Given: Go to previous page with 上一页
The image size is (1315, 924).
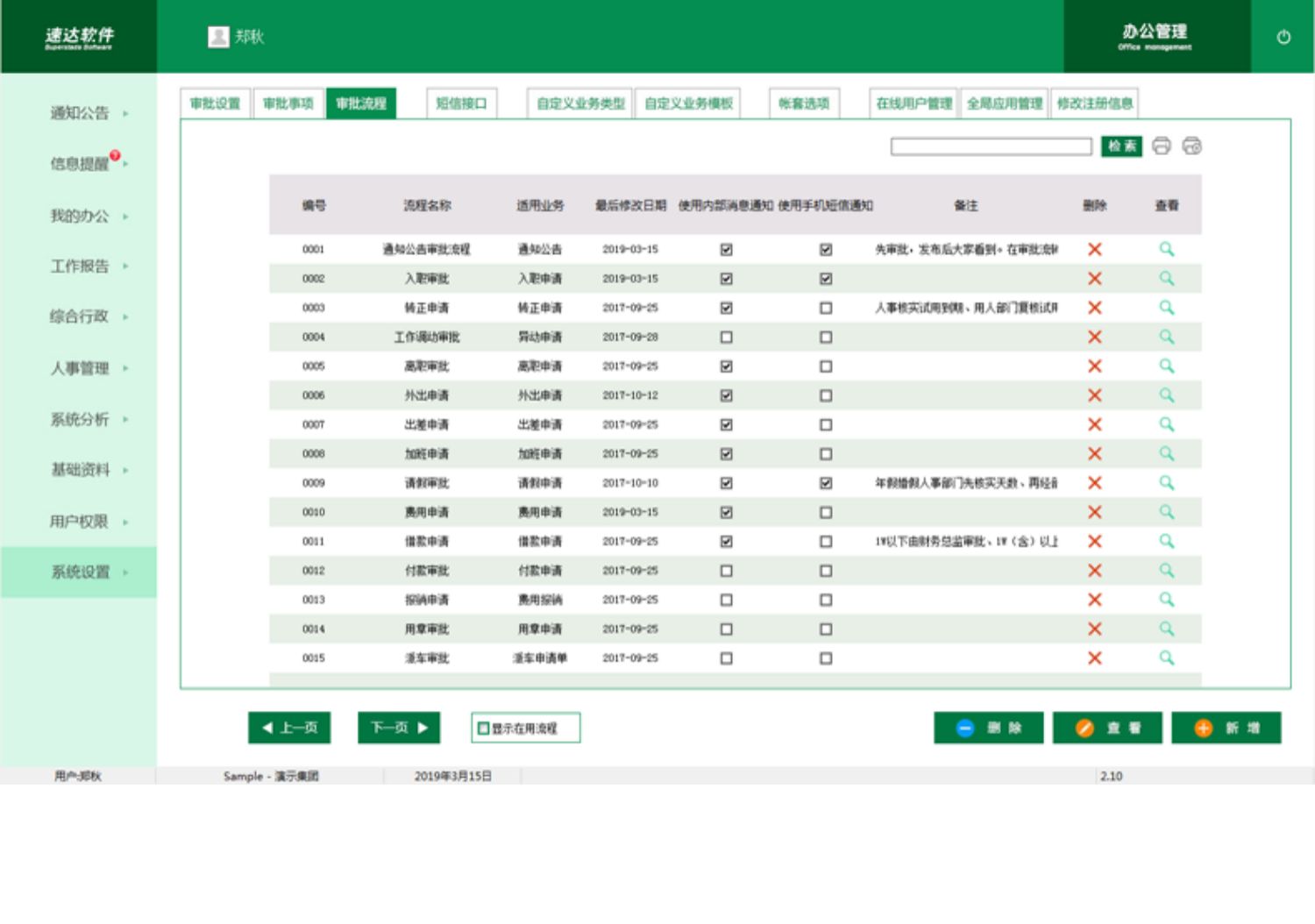Looking at the screenshot, I should click(289, 728).
